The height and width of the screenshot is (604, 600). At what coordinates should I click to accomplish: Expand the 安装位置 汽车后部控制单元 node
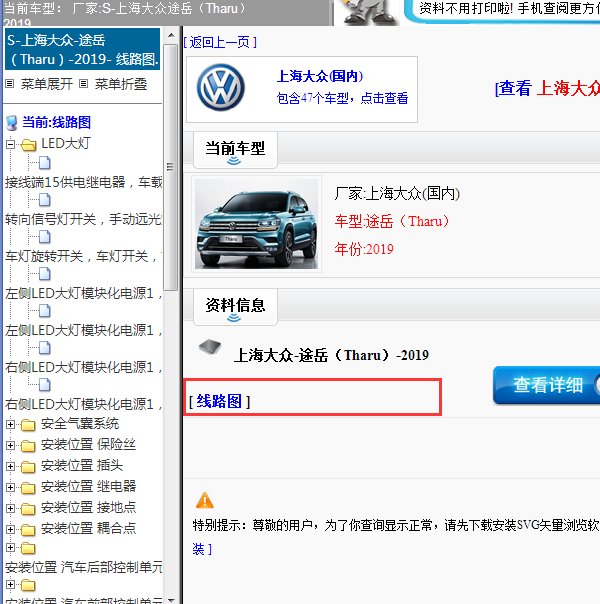point(10,547)
